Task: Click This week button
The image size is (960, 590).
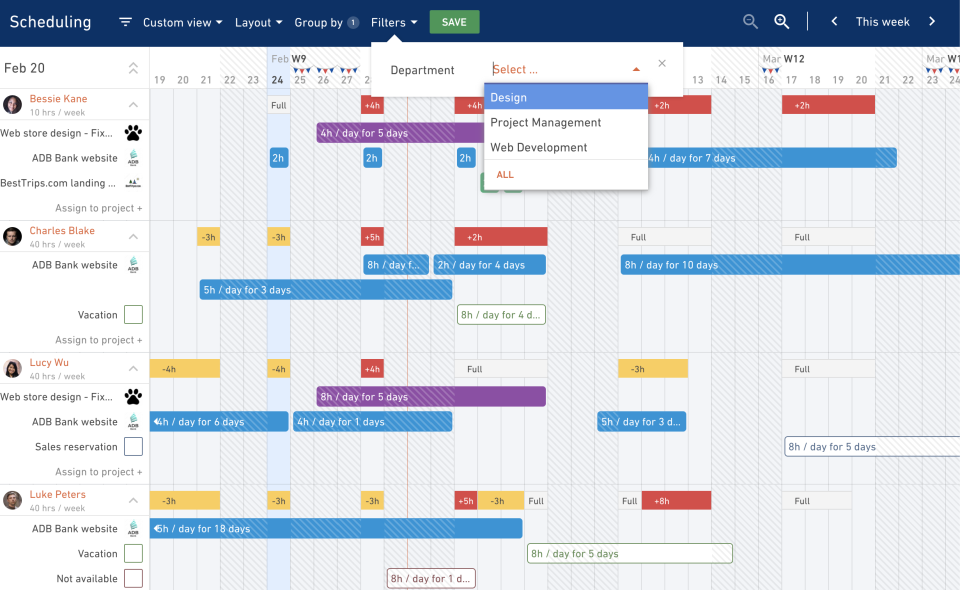Action: (882, 22)
